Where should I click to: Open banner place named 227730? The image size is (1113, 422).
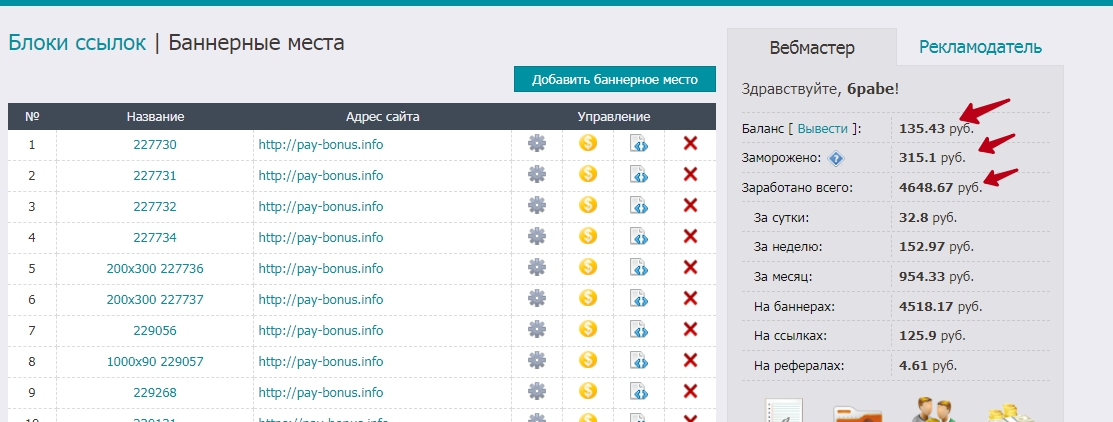[155, 145]
